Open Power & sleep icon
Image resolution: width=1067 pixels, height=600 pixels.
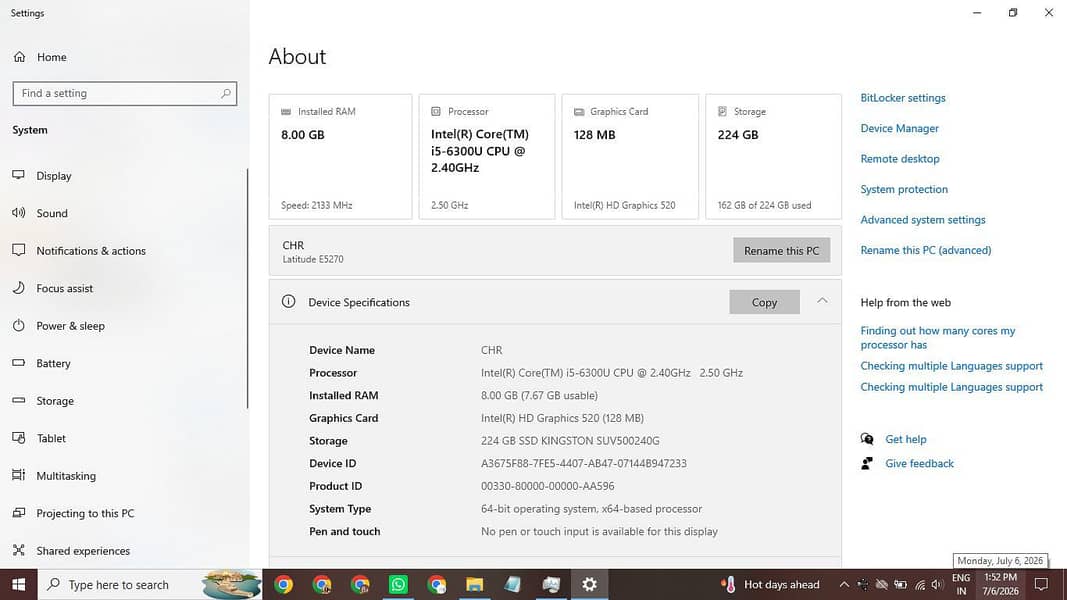point(18,325)
